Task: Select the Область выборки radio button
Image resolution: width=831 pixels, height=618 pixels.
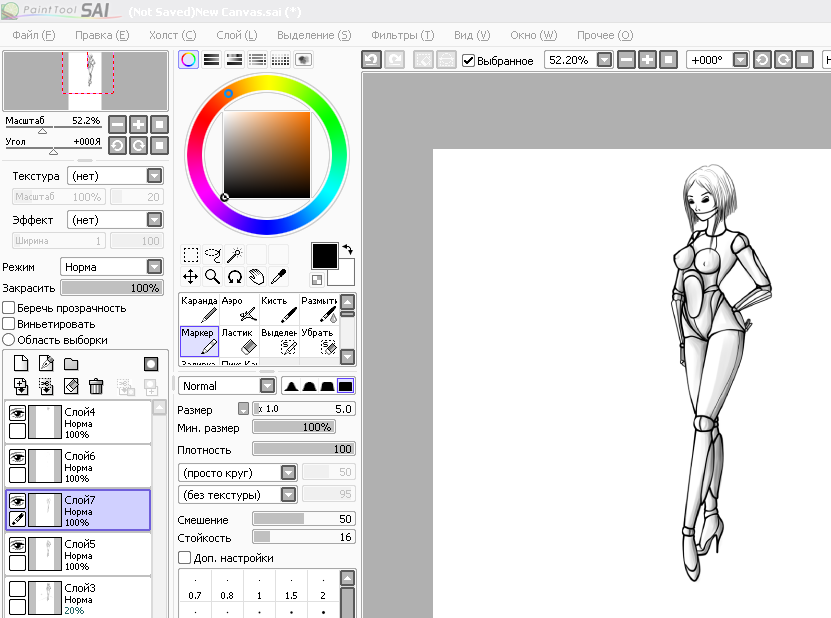Action: pyautogui.click(x=9, y=340)
